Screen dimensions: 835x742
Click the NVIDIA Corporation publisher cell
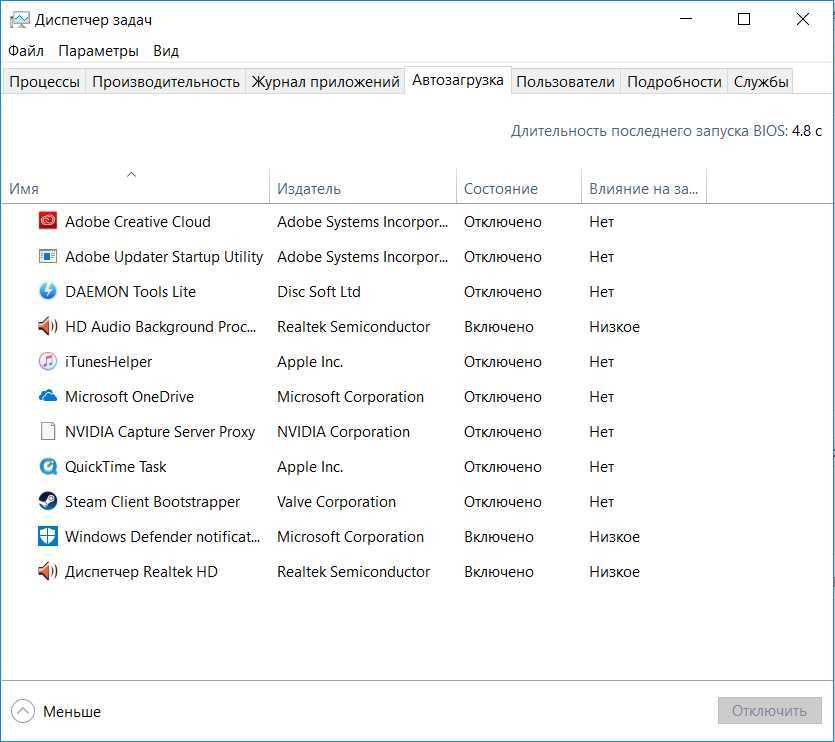pos(343,431)
